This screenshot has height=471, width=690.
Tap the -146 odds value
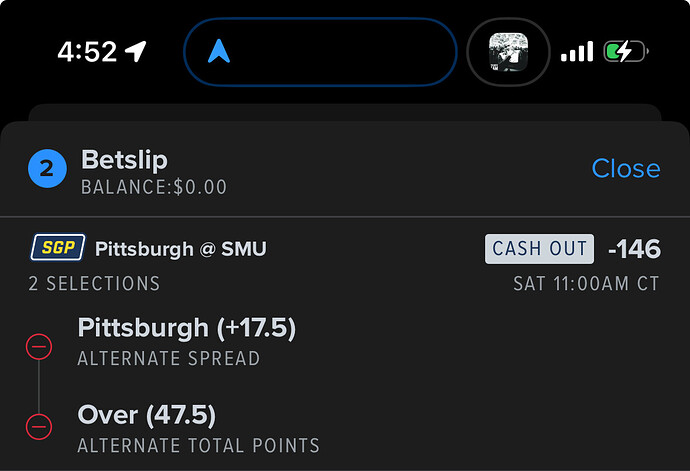tap(634, 249)
